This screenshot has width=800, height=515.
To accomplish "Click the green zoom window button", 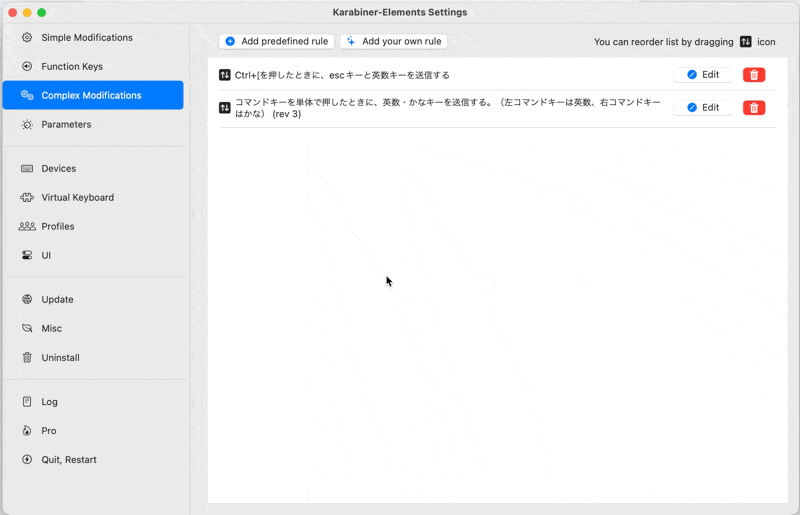I will point(42,12).
